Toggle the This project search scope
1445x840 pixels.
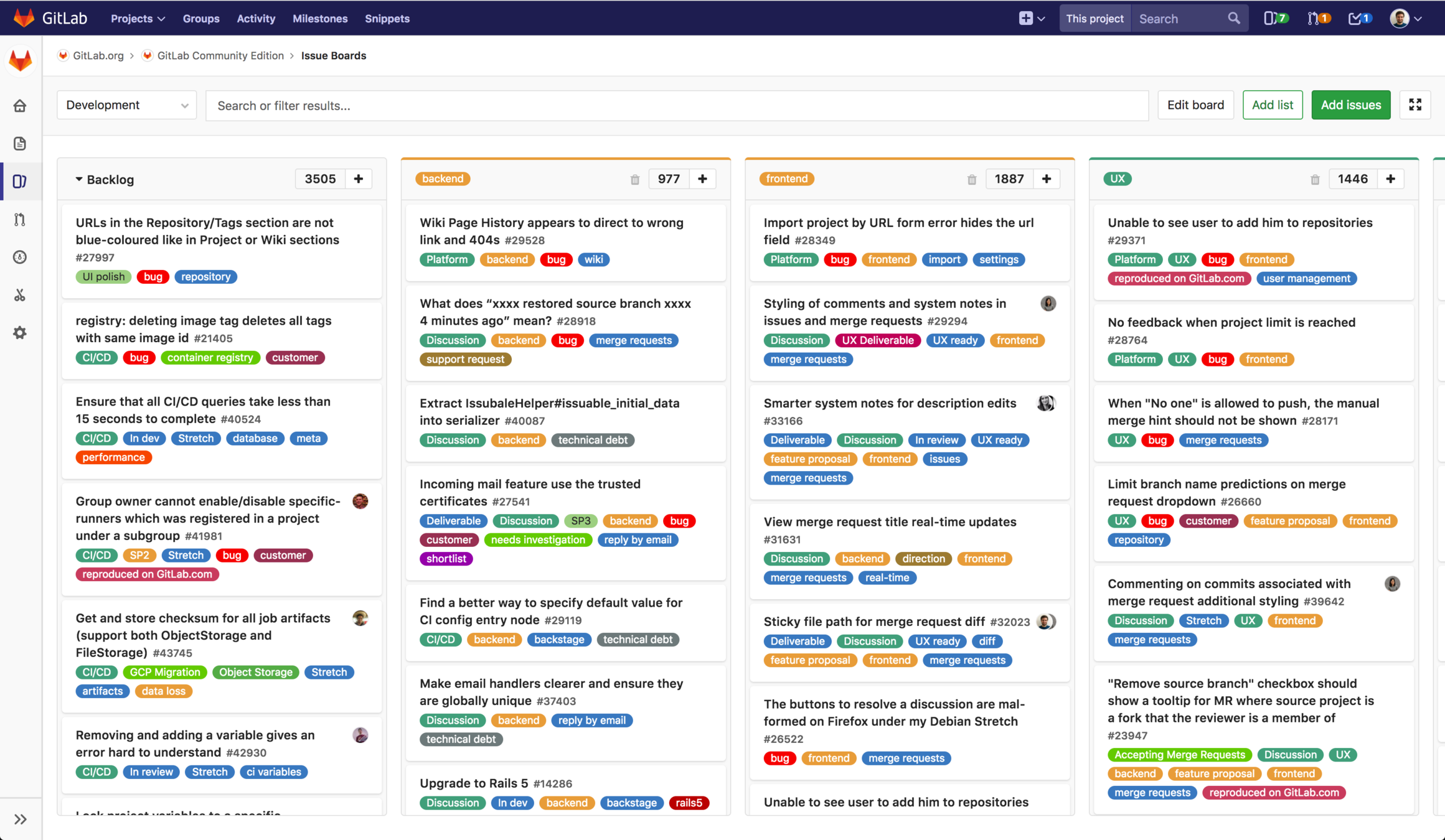1094,19
